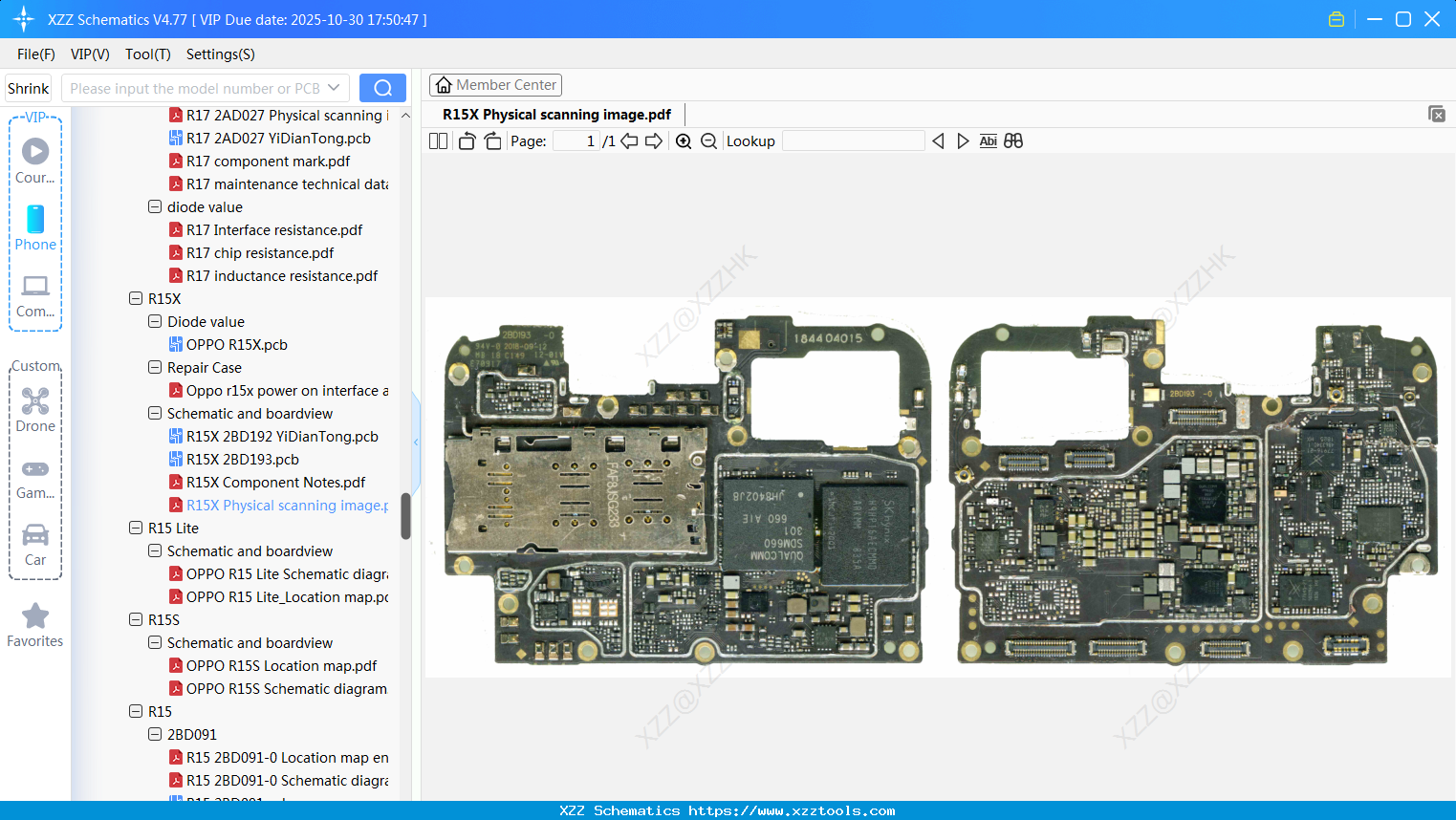Collapse the R15 node
1456x820 pixels.
(136, 711)
